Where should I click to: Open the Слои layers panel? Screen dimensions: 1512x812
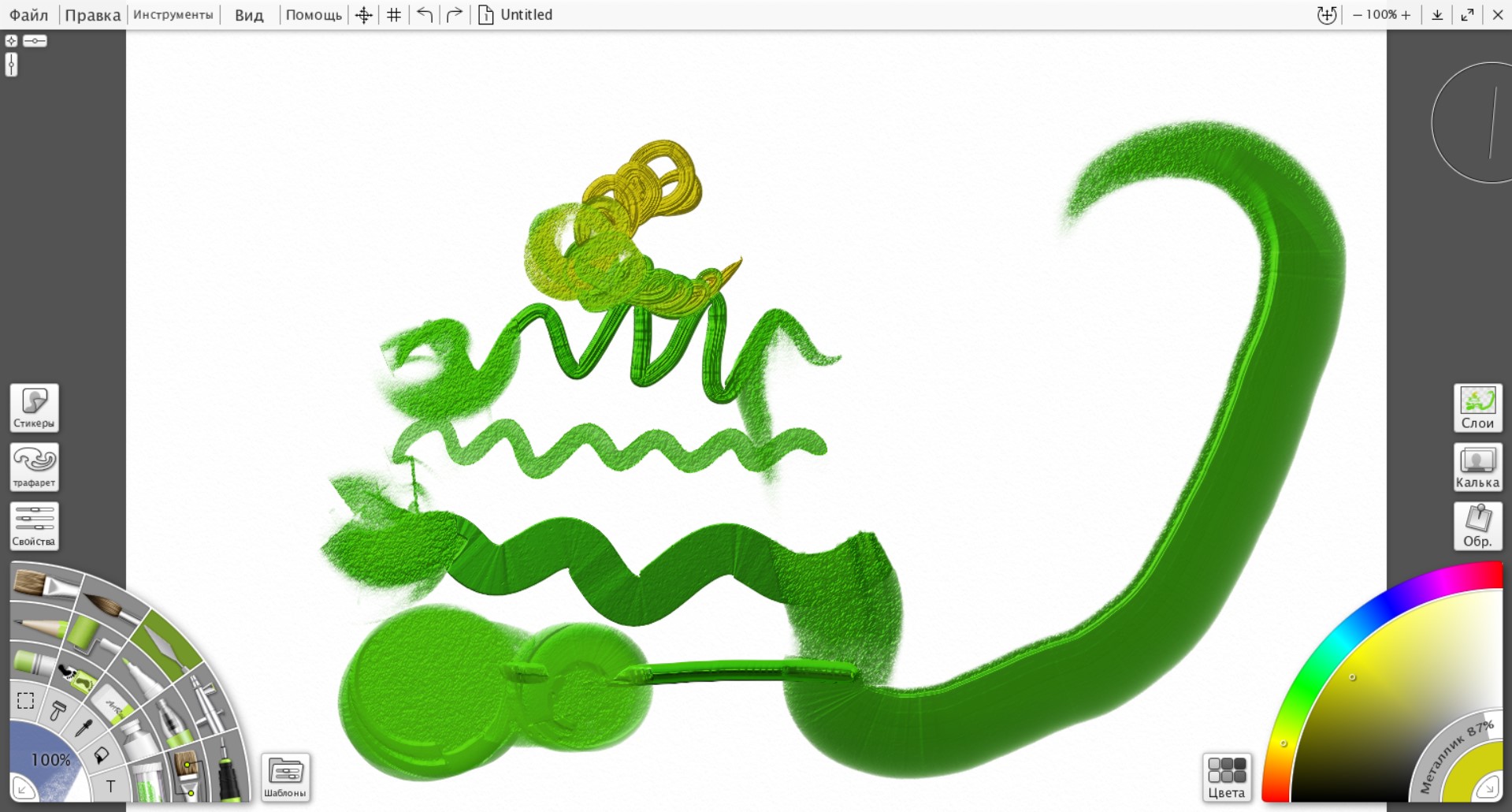coord(1477,408)
